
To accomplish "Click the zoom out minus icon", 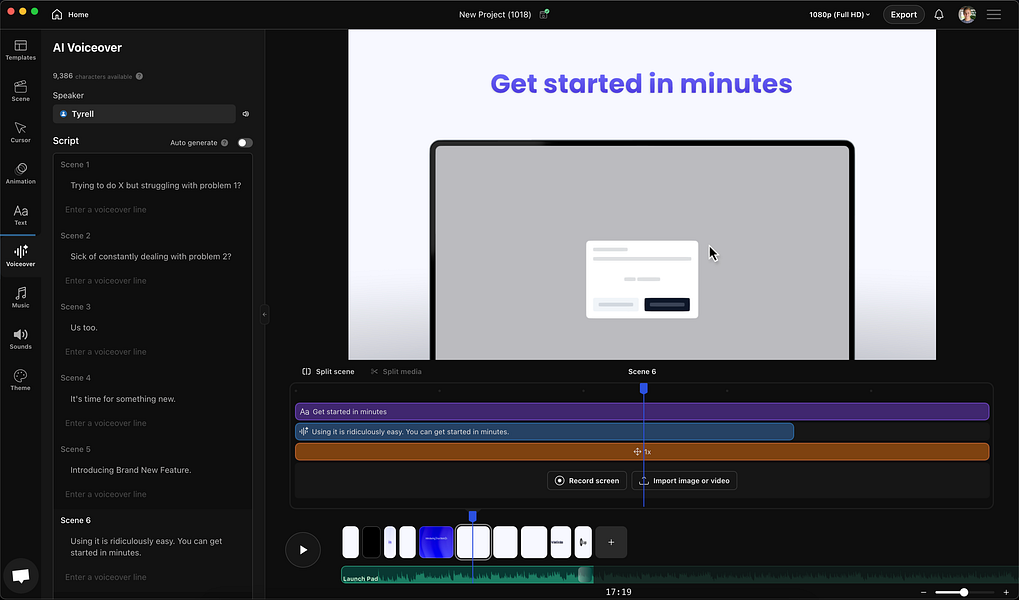I will (923, 592).
